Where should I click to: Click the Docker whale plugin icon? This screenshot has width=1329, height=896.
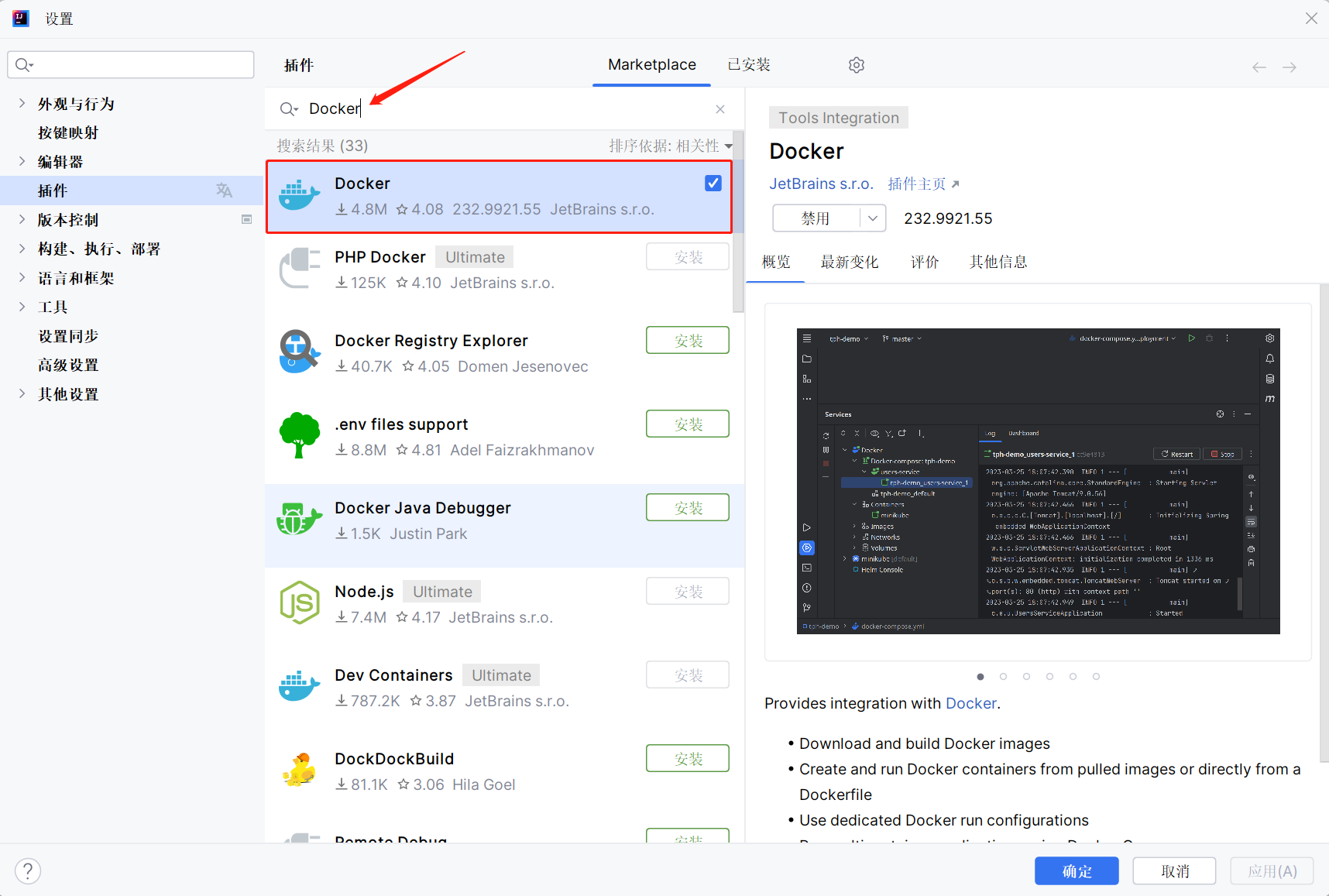coord(299,195)
